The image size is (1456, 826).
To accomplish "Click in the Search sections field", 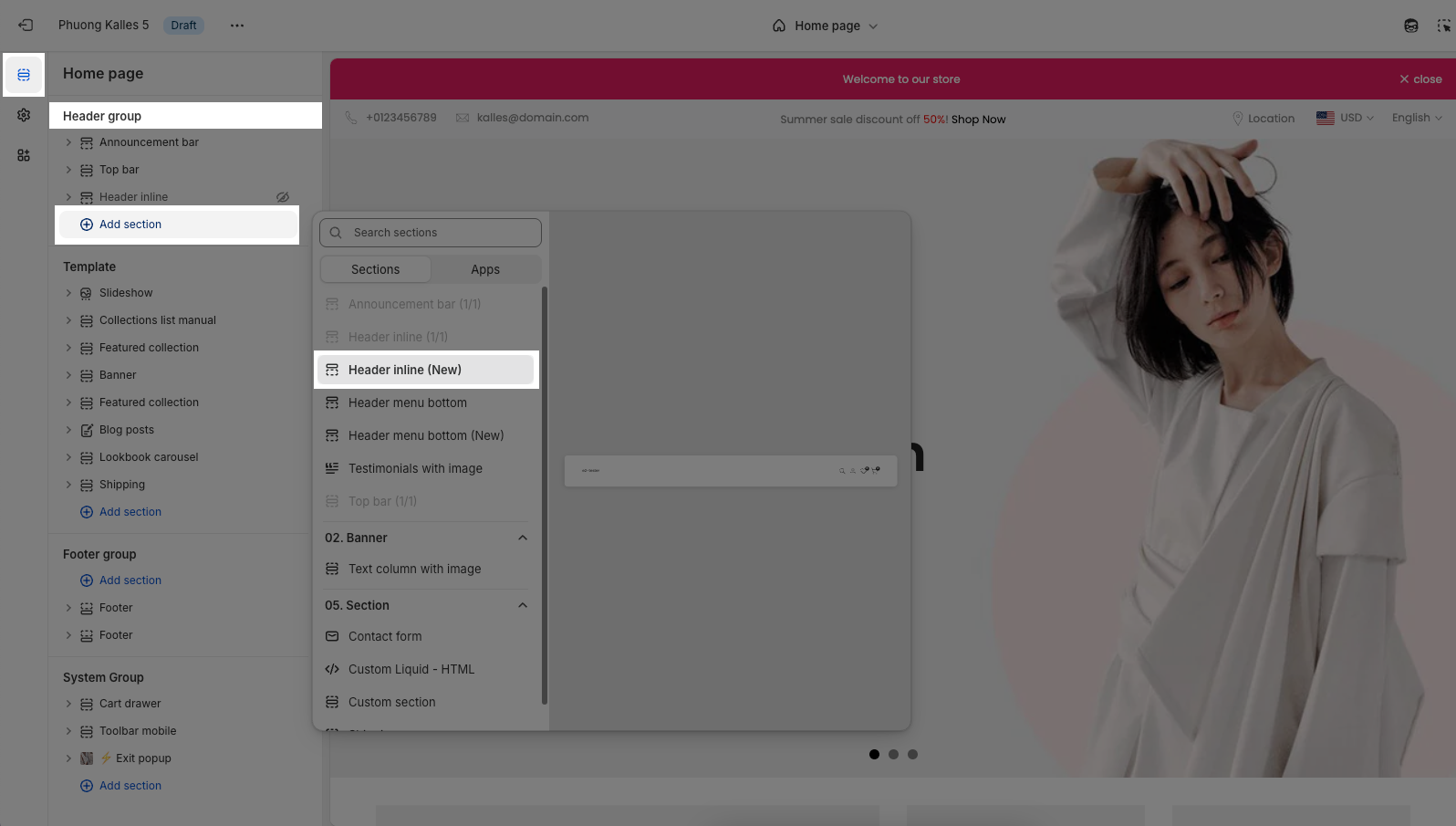I will click(x=431, y=233).
